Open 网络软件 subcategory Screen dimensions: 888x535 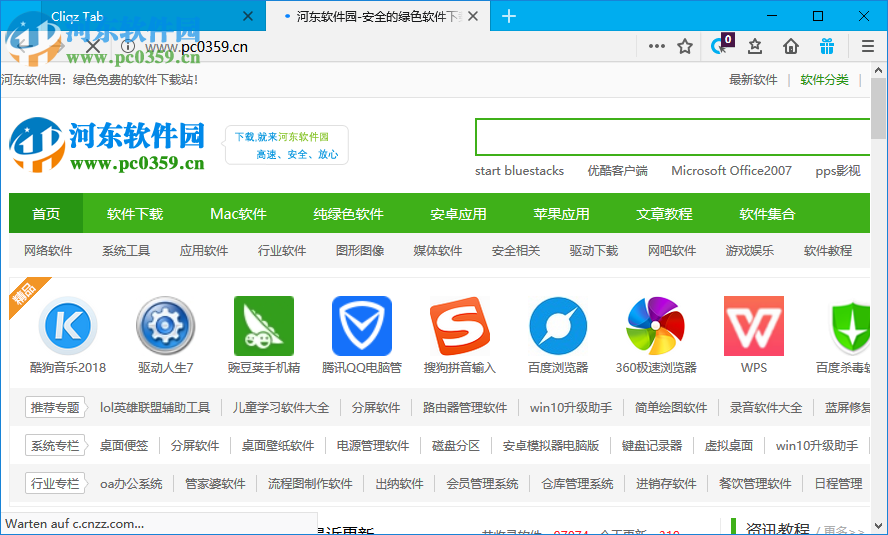(x=48, y=250)
